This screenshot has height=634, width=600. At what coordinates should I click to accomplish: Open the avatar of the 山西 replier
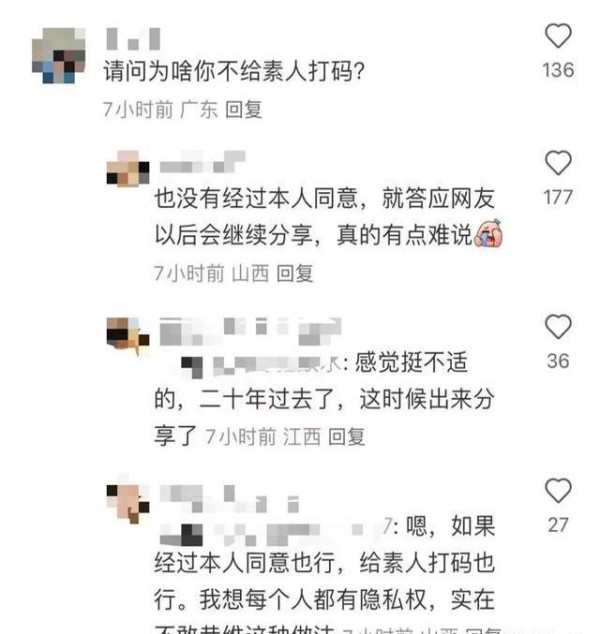click(128, 169)
